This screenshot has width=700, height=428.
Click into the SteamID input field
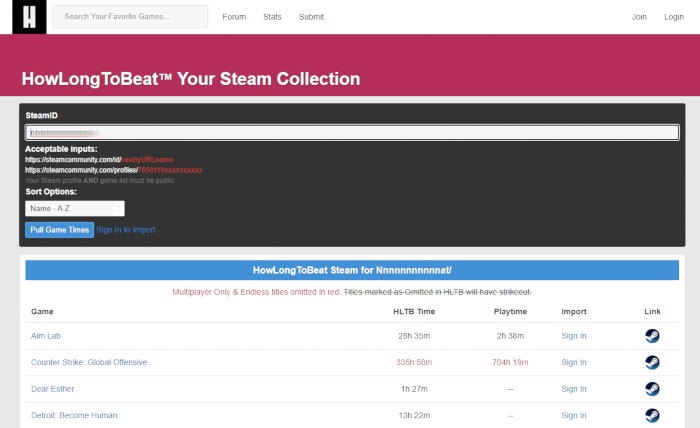tap(352, 133)
